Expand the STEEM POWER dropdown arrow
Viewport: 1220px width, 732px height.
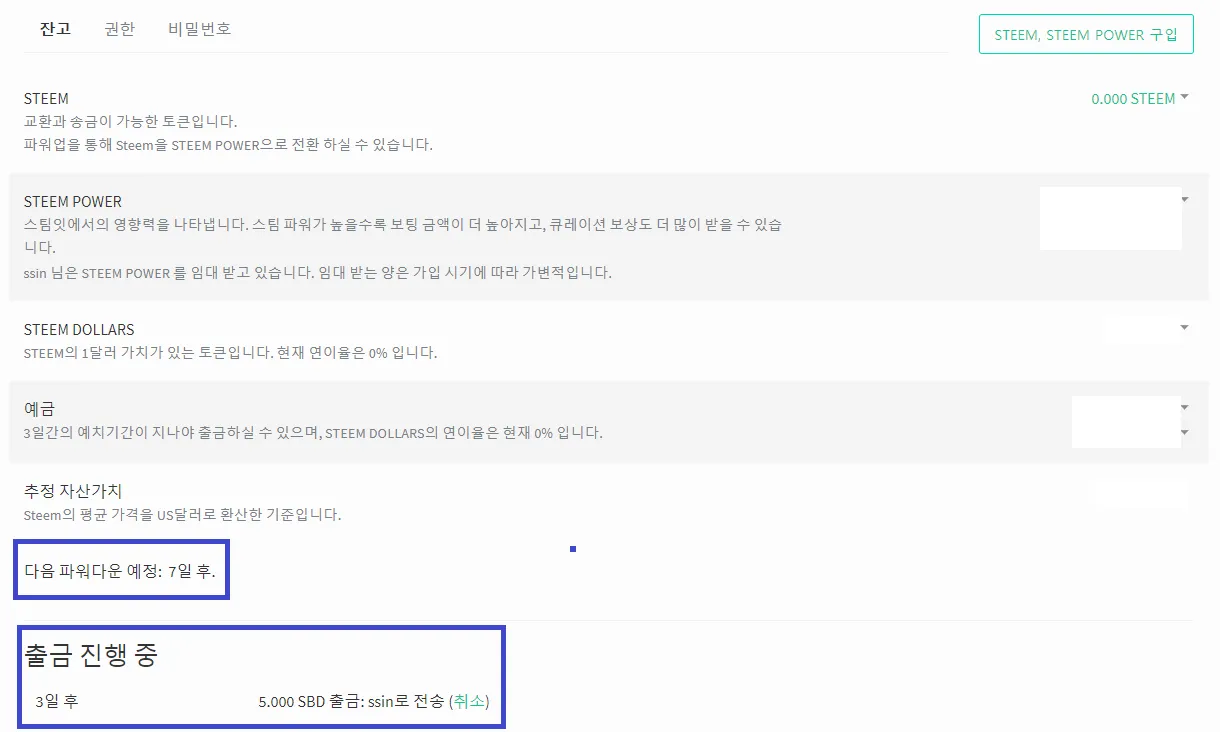pyautogui.click(x=1185, y=200)
